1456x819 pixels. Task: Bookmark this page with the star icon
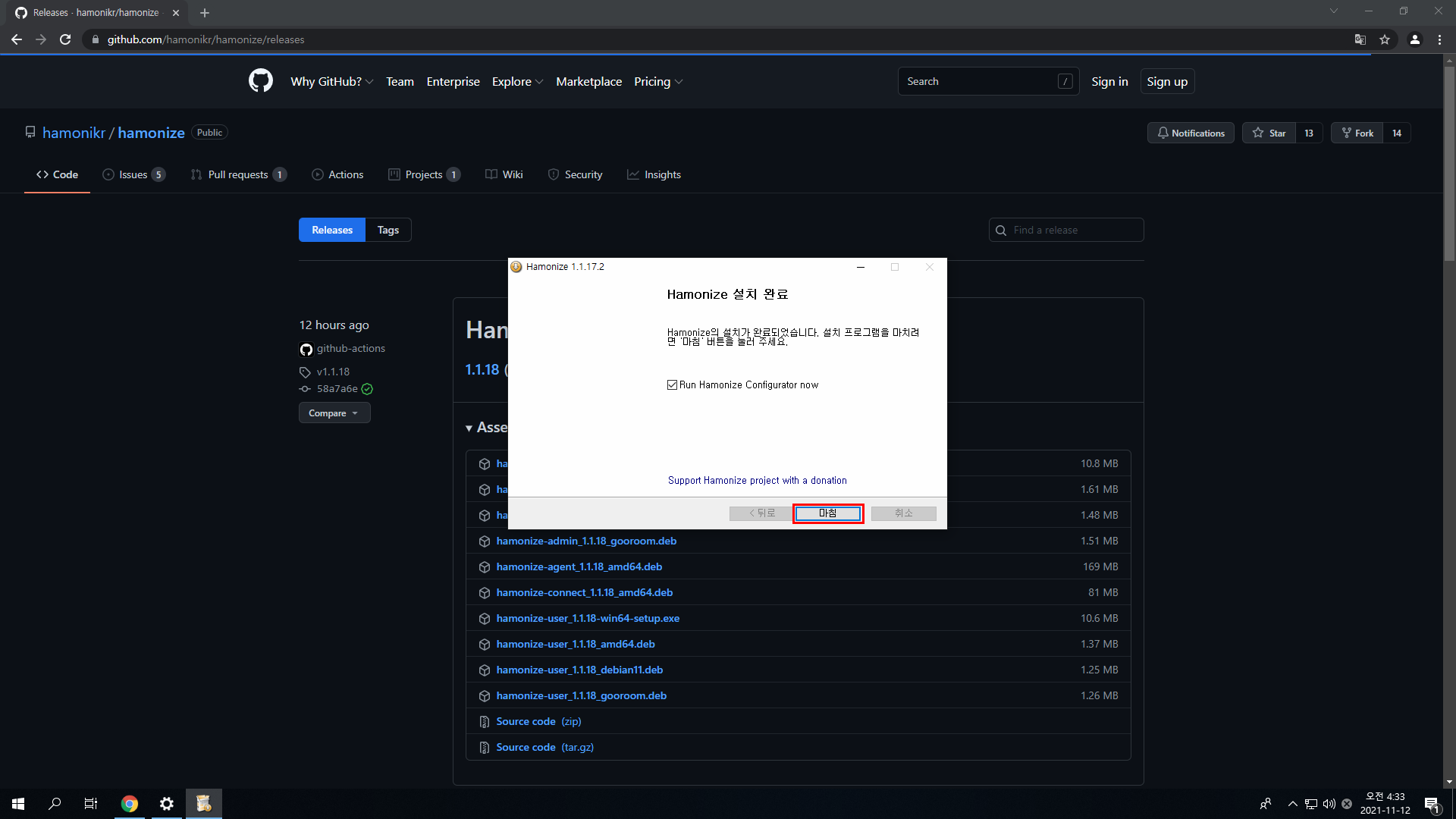click(1385, 39)
